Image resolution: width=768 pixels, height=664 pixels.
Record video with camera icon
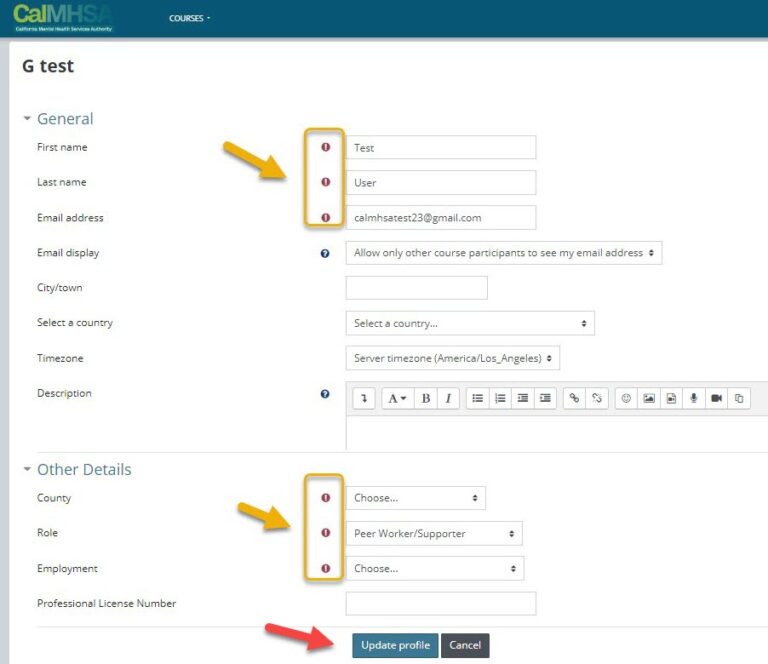point(716,398)
